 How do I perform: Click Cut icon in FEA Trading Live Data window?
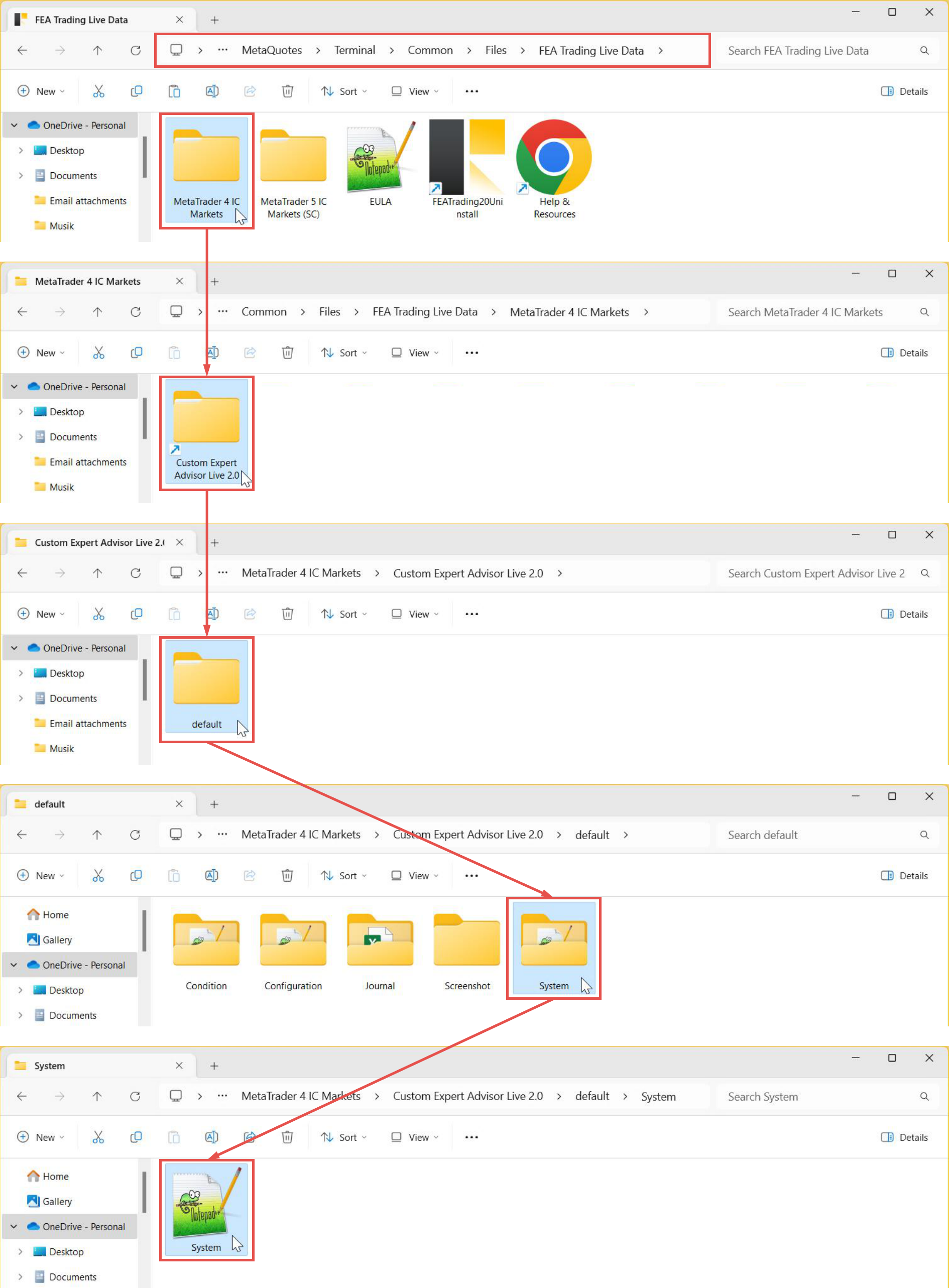(99, 91)
